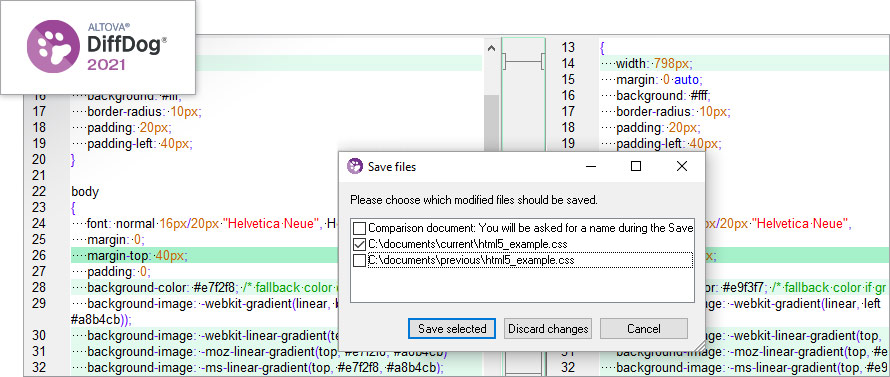This screenshot has height=377, width=890.
Task: Maximize the Save files dialog
Action: coord(636,166)
